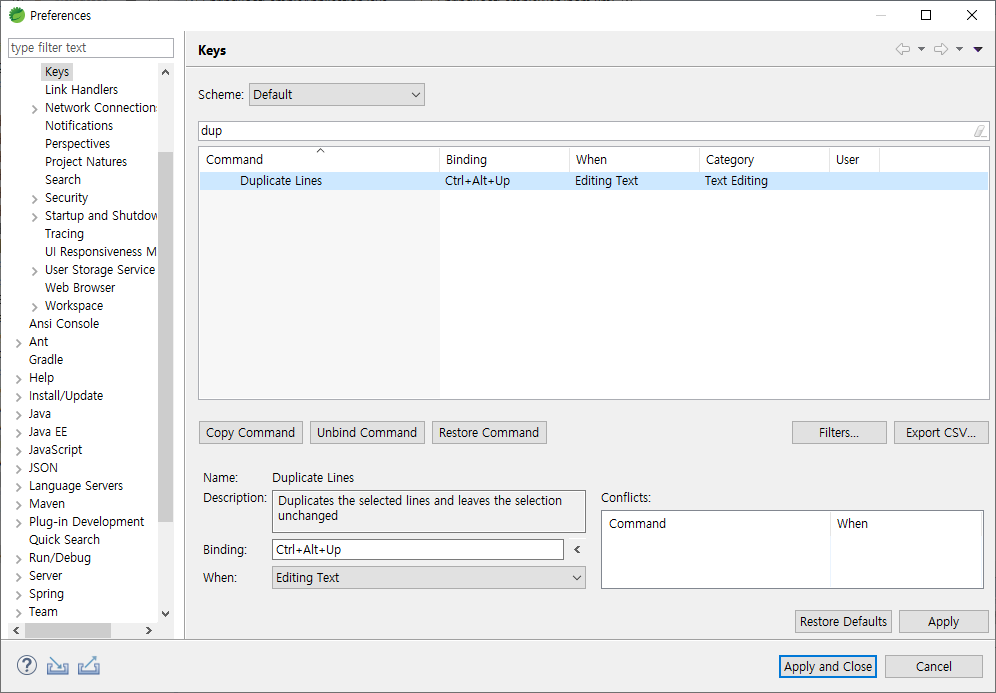996x693 pixels.
Task: Click Restore Defaults button
Action: click(843, 621)
